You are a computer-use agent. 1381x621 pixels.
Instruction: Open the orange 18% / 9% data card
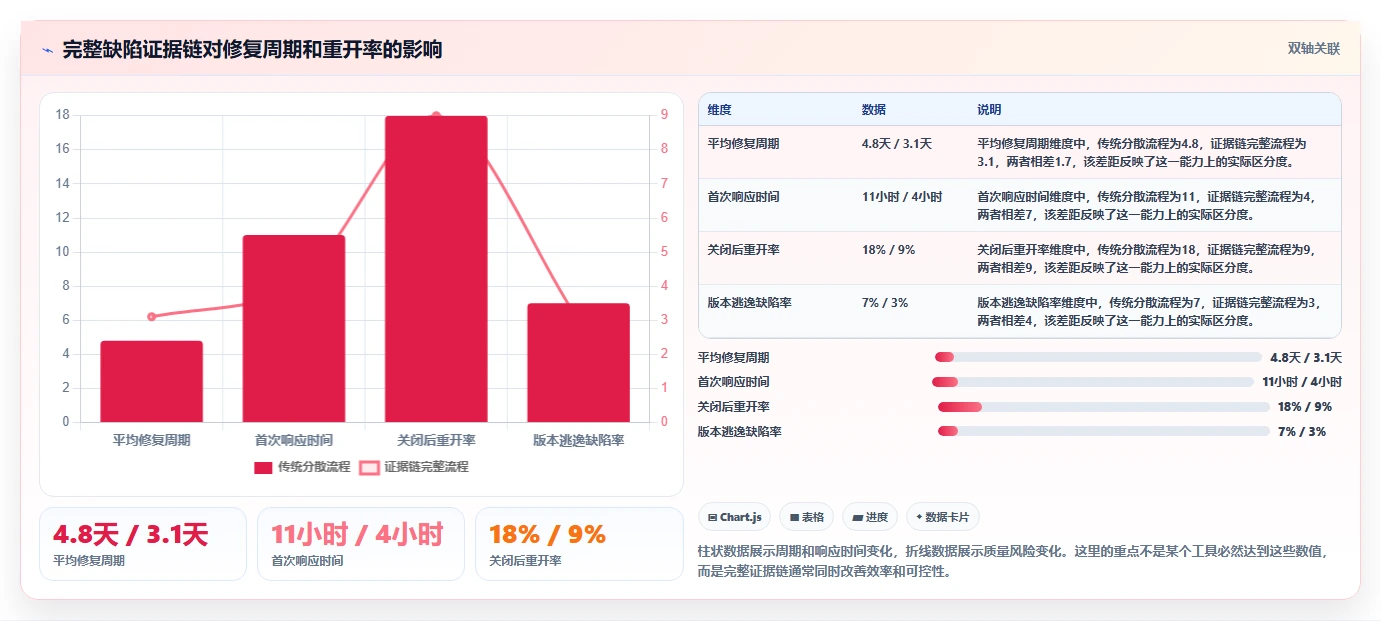tap(579, 544)
